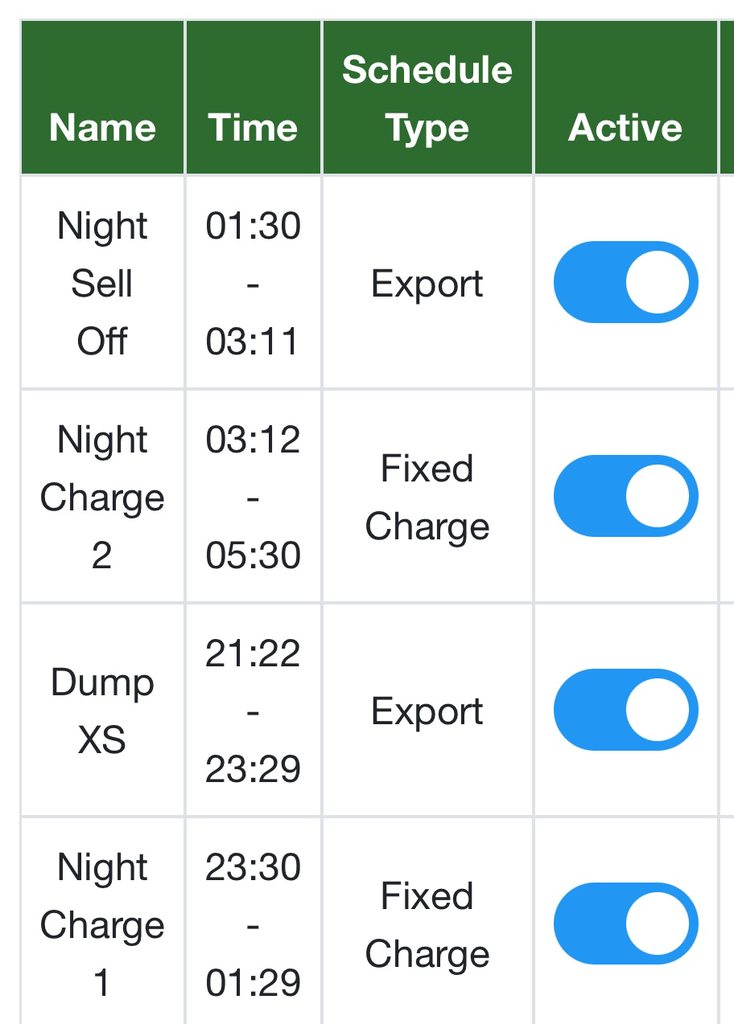Select the Night Charge 1 name cell
Screen dimensions: 734x1024
point(102,924)
